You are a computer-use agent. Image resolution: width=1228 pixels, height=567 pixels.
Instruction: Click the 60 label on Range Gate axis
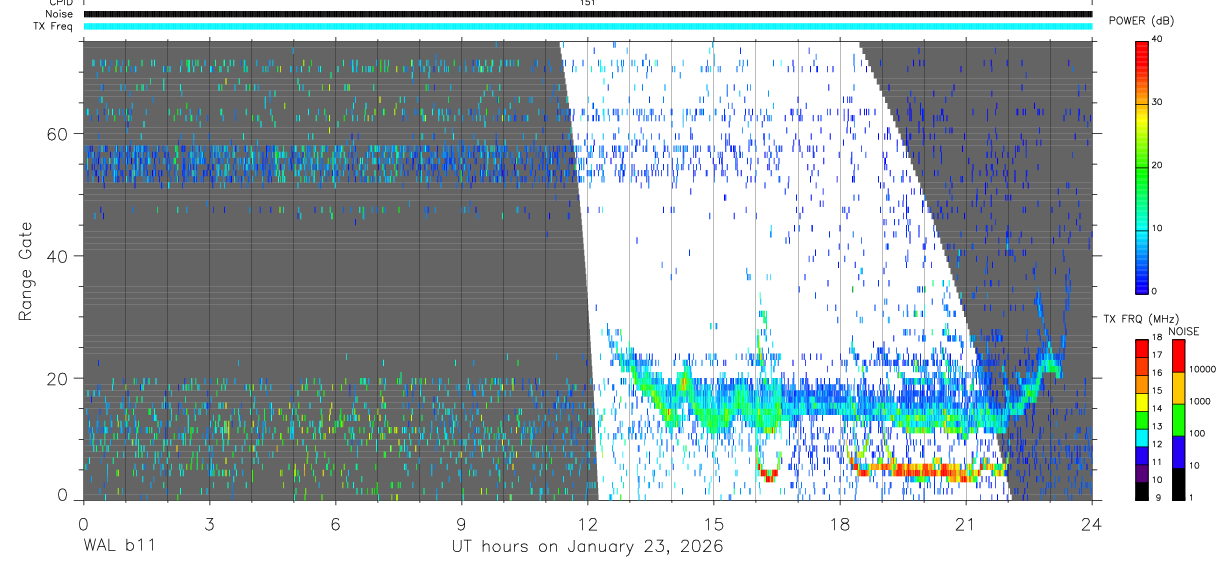point(58,133)
